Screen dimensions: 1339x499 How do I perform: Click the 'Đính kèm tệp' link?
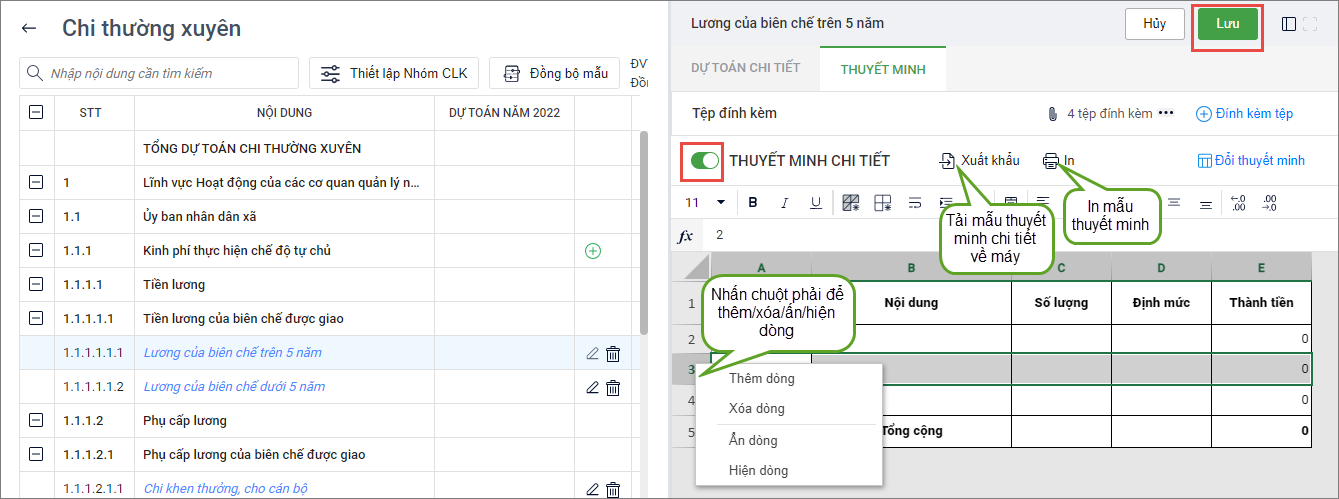tap(1245, 114)
